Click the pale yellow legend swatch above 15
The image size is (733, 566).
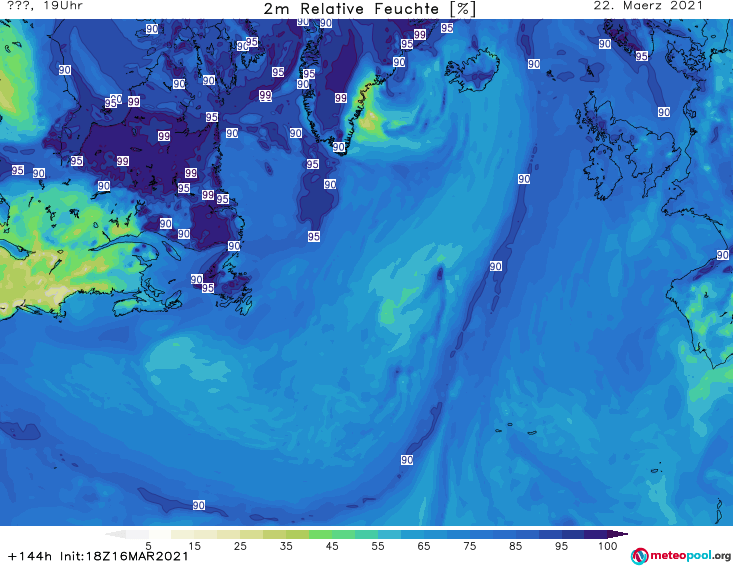pyautogui.click(x=183, y=534)
